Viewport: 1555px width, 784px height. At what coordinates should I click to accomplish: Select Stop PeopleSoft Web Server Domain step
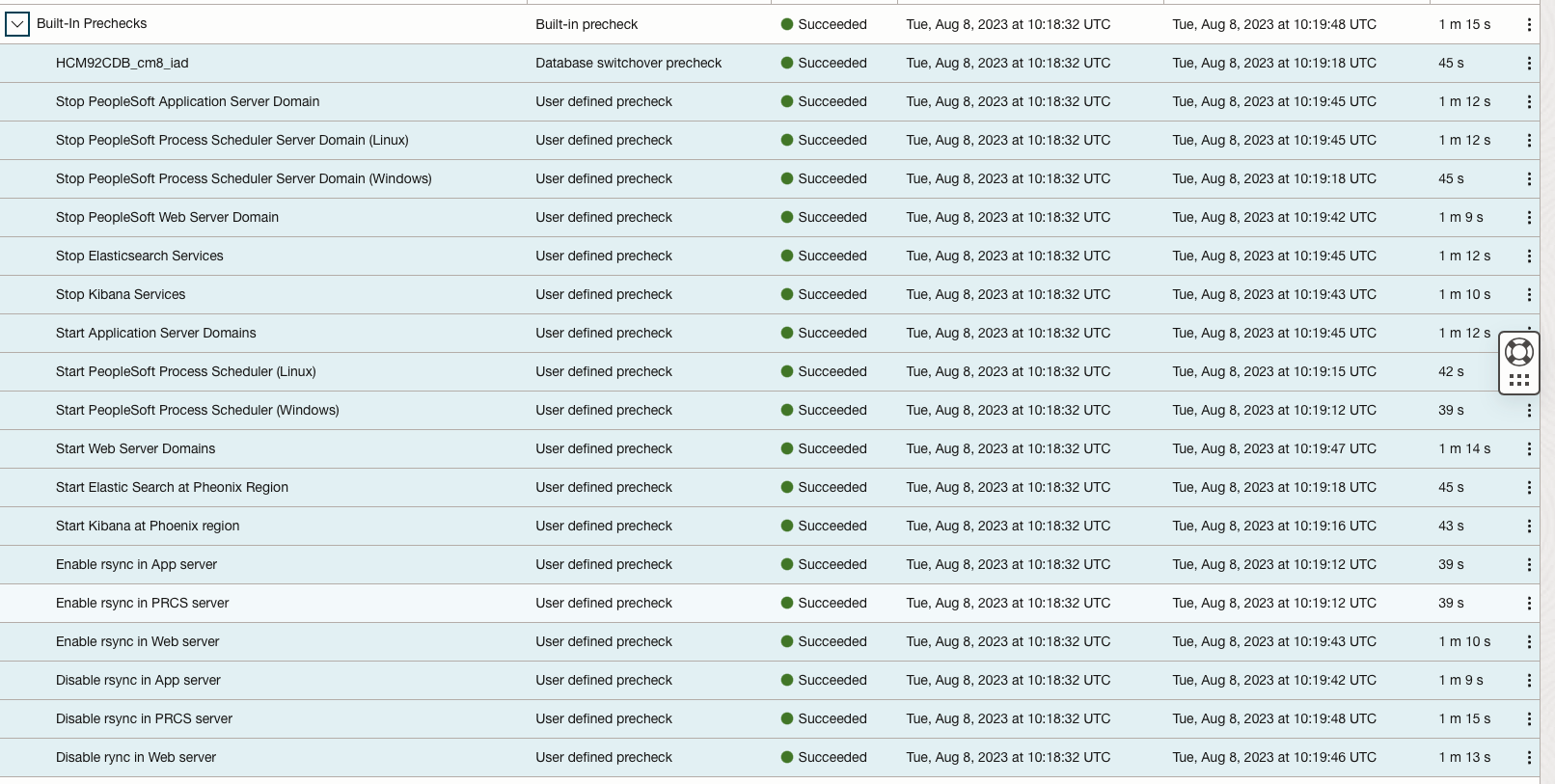coord(167,217)
